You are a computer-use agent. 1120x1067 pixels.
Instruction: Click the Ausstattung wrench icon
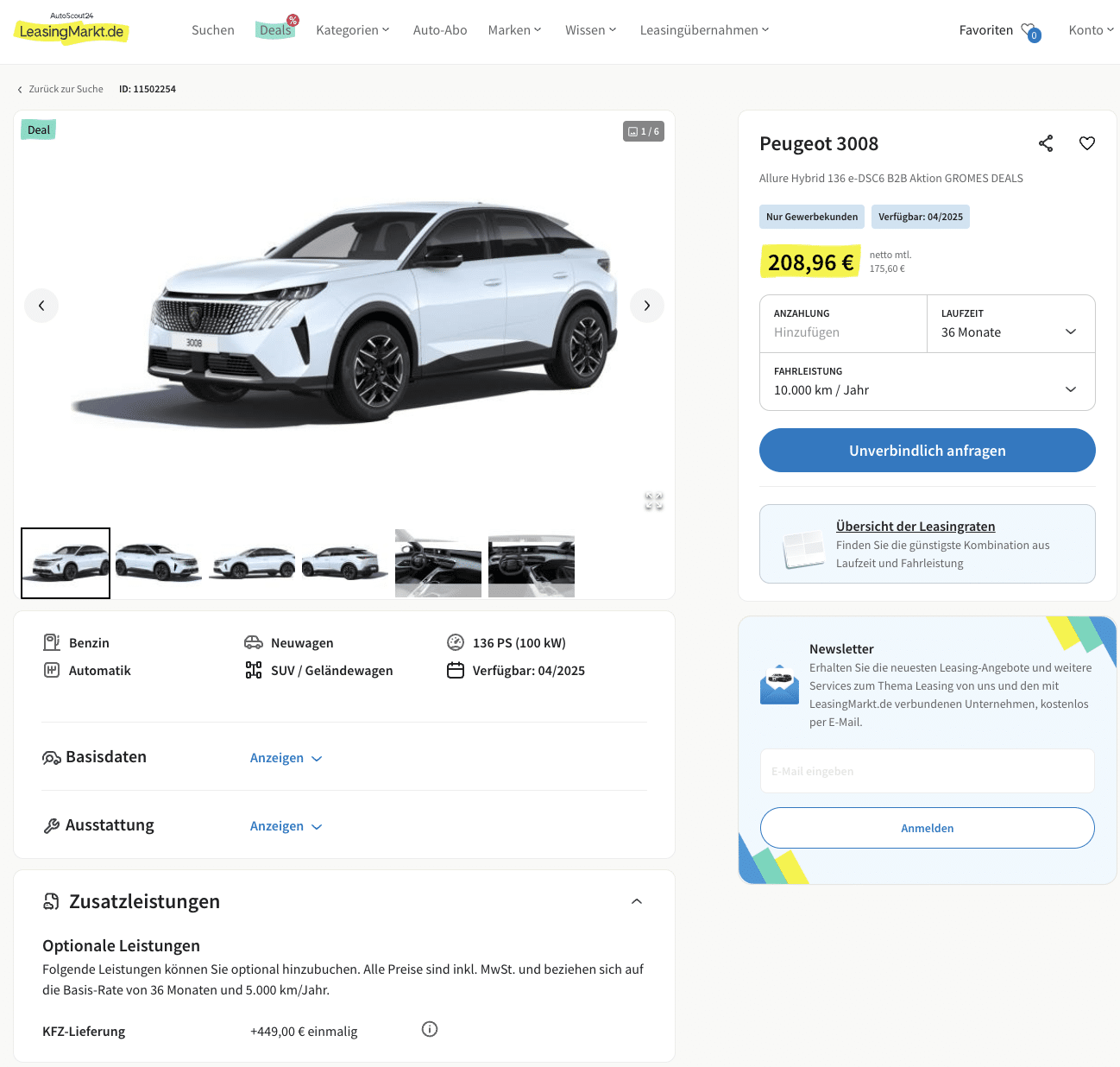coord(52,826)
